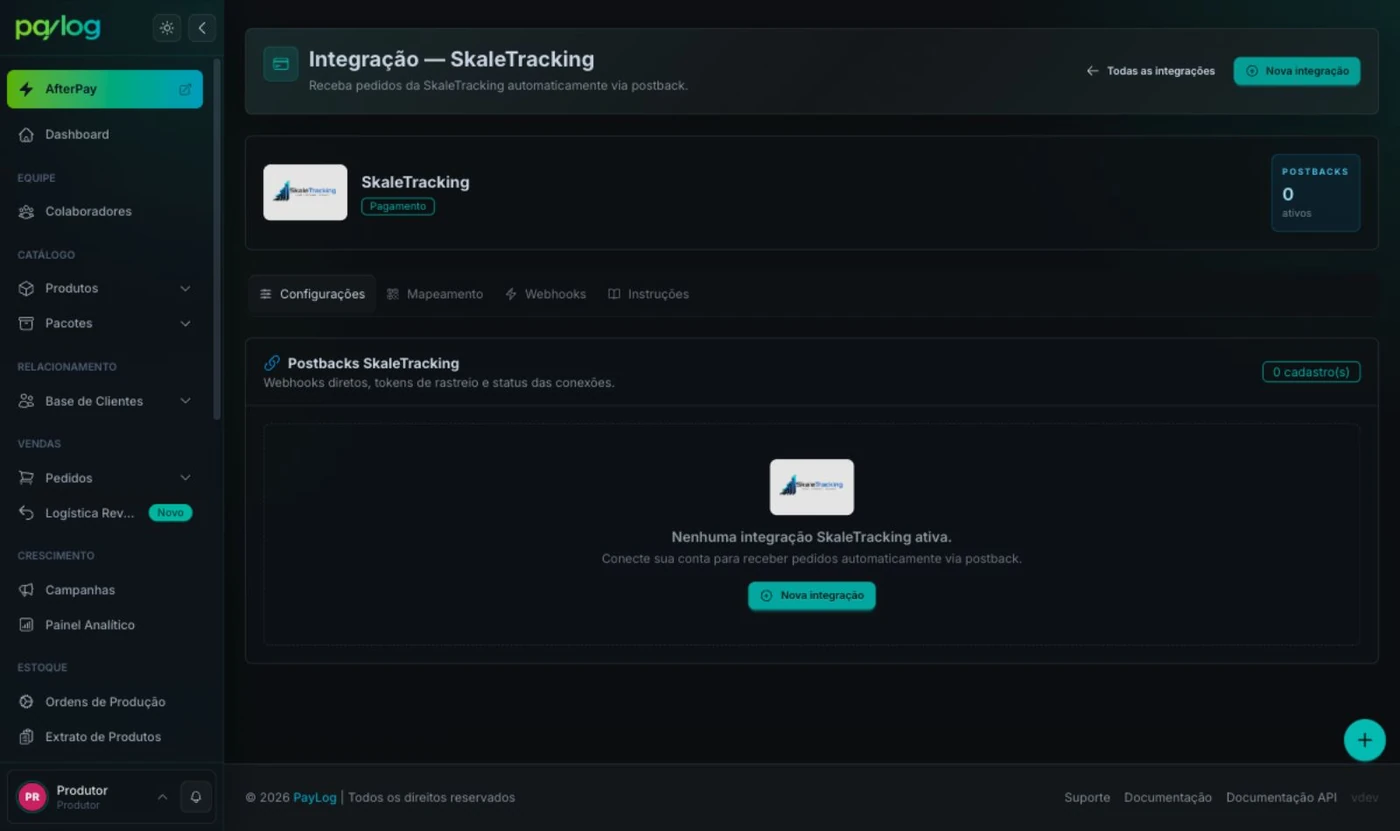Expand the Pedidos submenu chevron
Viewport: 1400px width, 831px height.
(x=185, y=478)
